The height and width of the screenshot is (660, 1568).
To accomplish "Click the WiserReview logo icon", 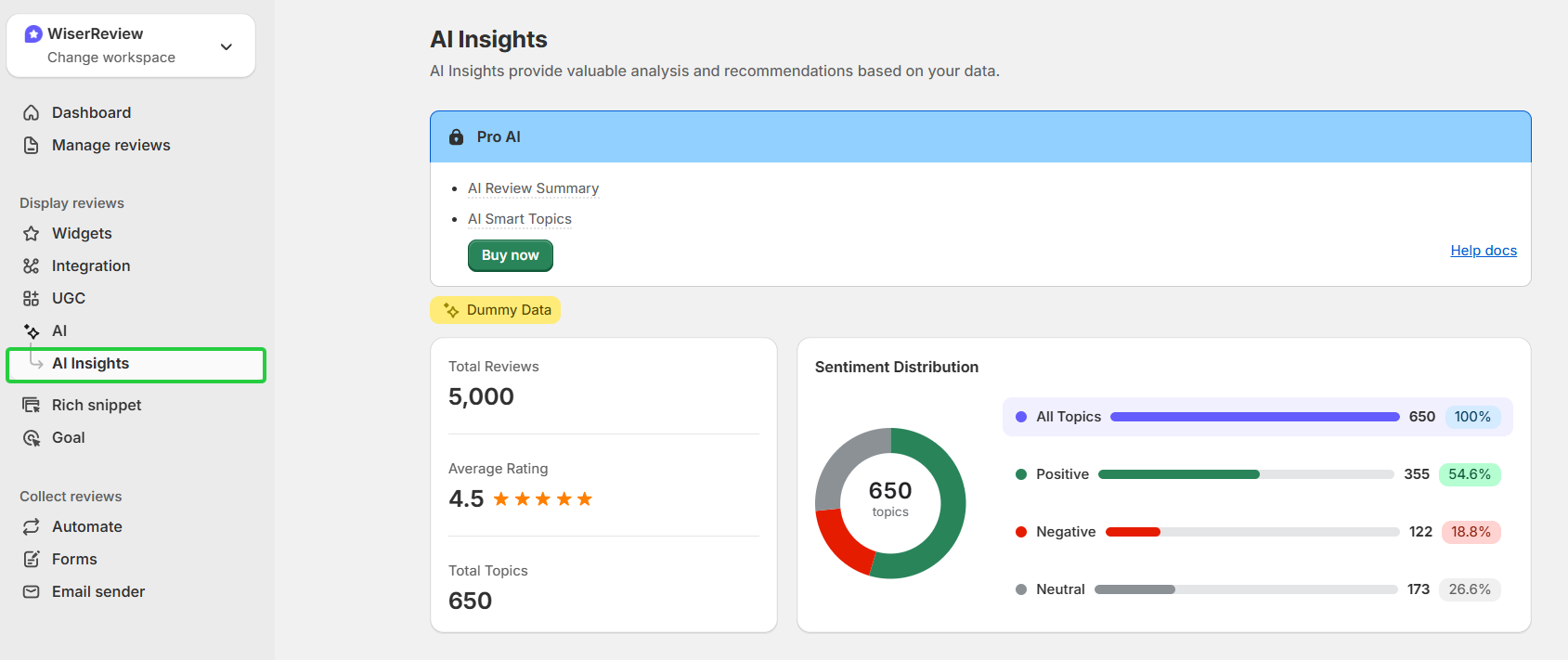I will (x=33, y=33).
